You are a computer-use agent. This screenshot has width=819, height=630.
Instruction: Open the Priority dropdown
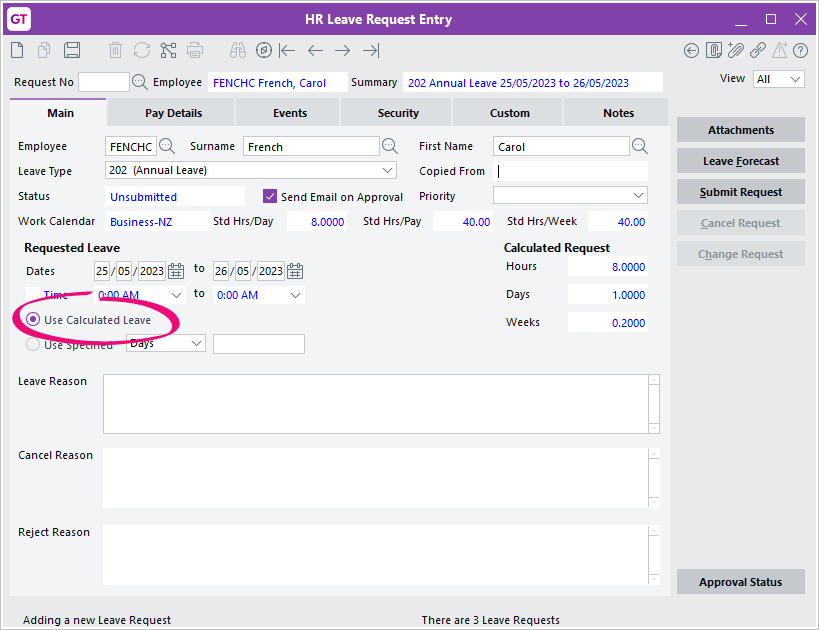(x=639, y=196)
